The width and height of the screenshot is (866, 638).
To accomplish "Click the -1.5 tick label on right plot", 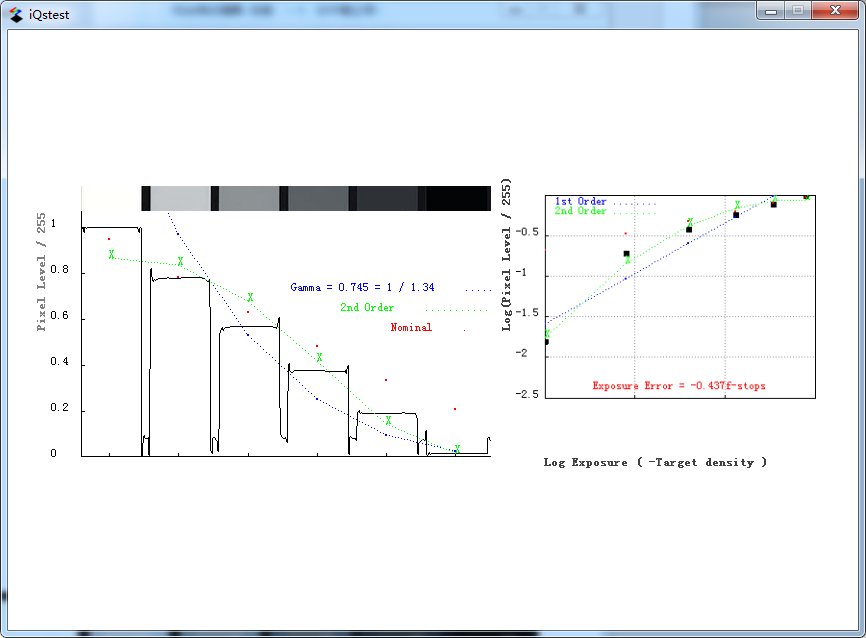I will [x=527, y=313].
